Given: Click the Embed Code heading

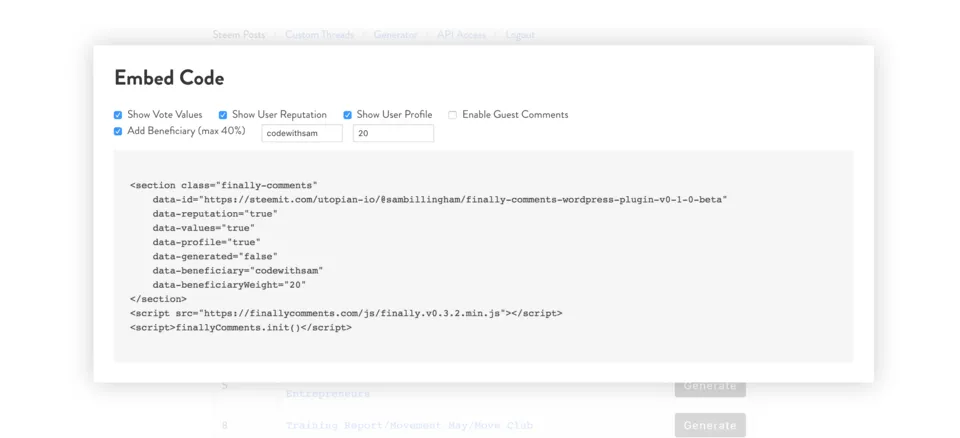Looking at the screenshot, I should click(x=169, y=78).
